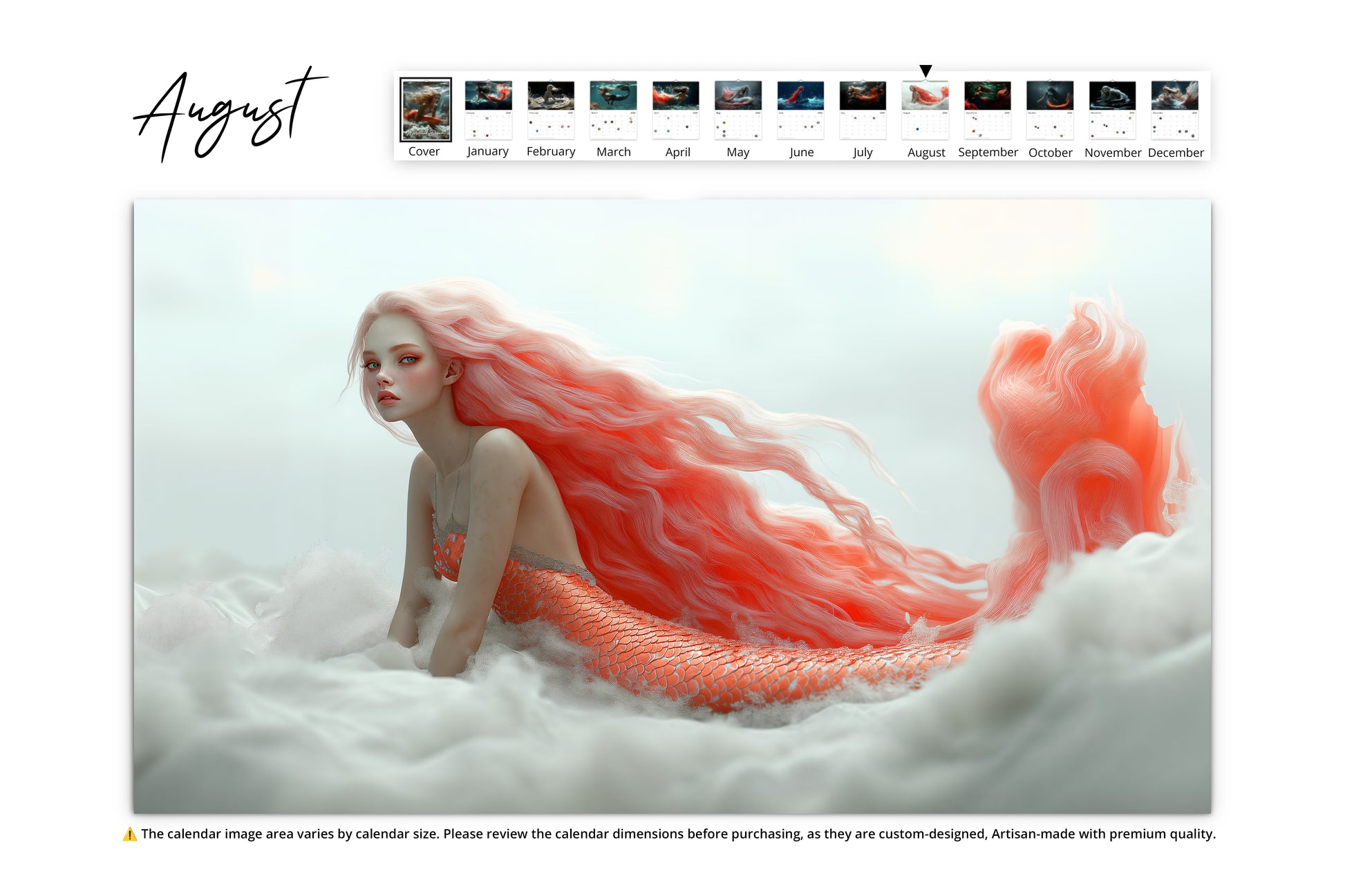Open the December calendar thumbnail
The height and width of the screenshot is (896, 1345).
pos(1174,110)
